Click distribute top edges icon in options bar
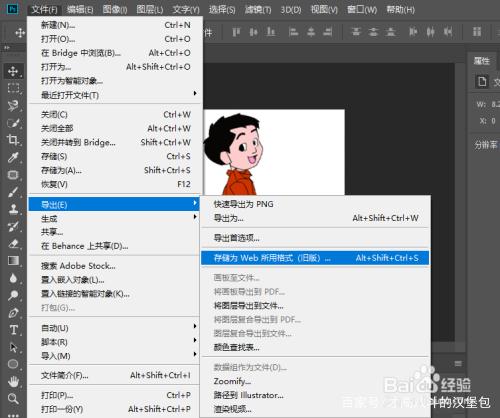Screen dimensions: 500x418 coord(356,32)
